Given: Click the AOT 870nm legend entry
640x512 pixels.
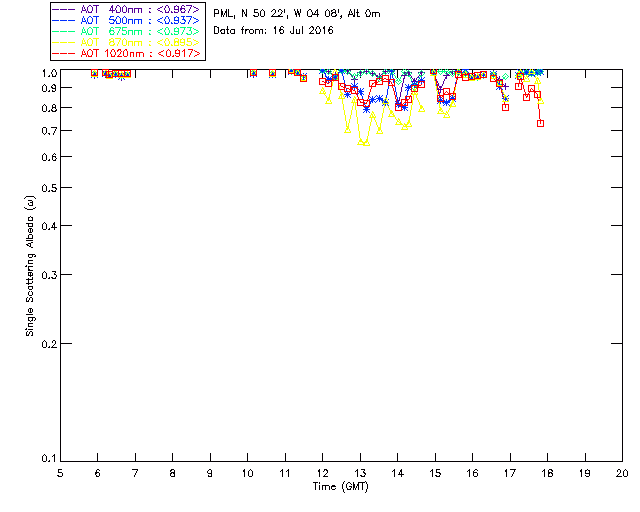Looking at the screenshot, I should 126,42.
